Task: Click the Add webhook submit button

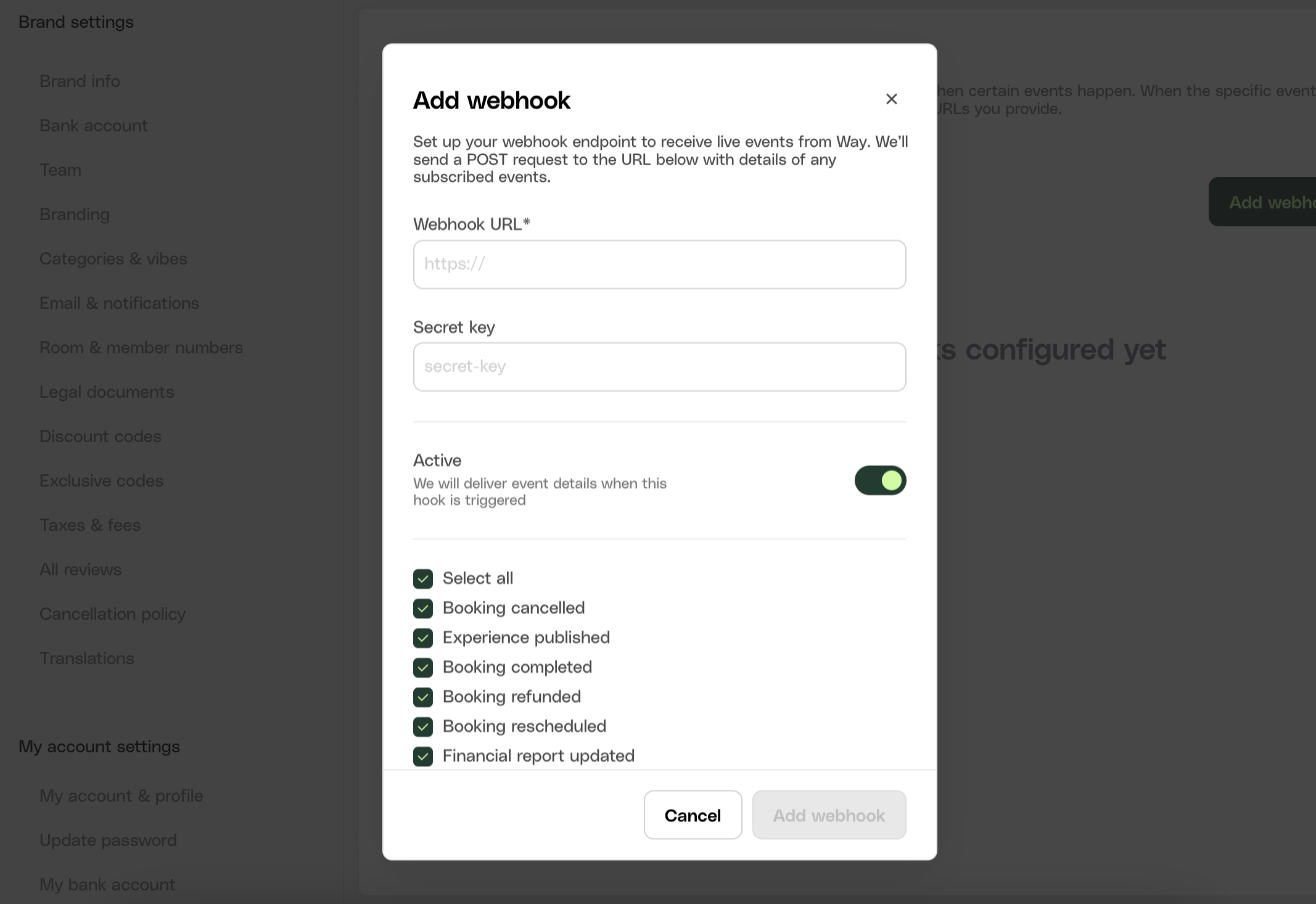Action: tap(829, 815)
